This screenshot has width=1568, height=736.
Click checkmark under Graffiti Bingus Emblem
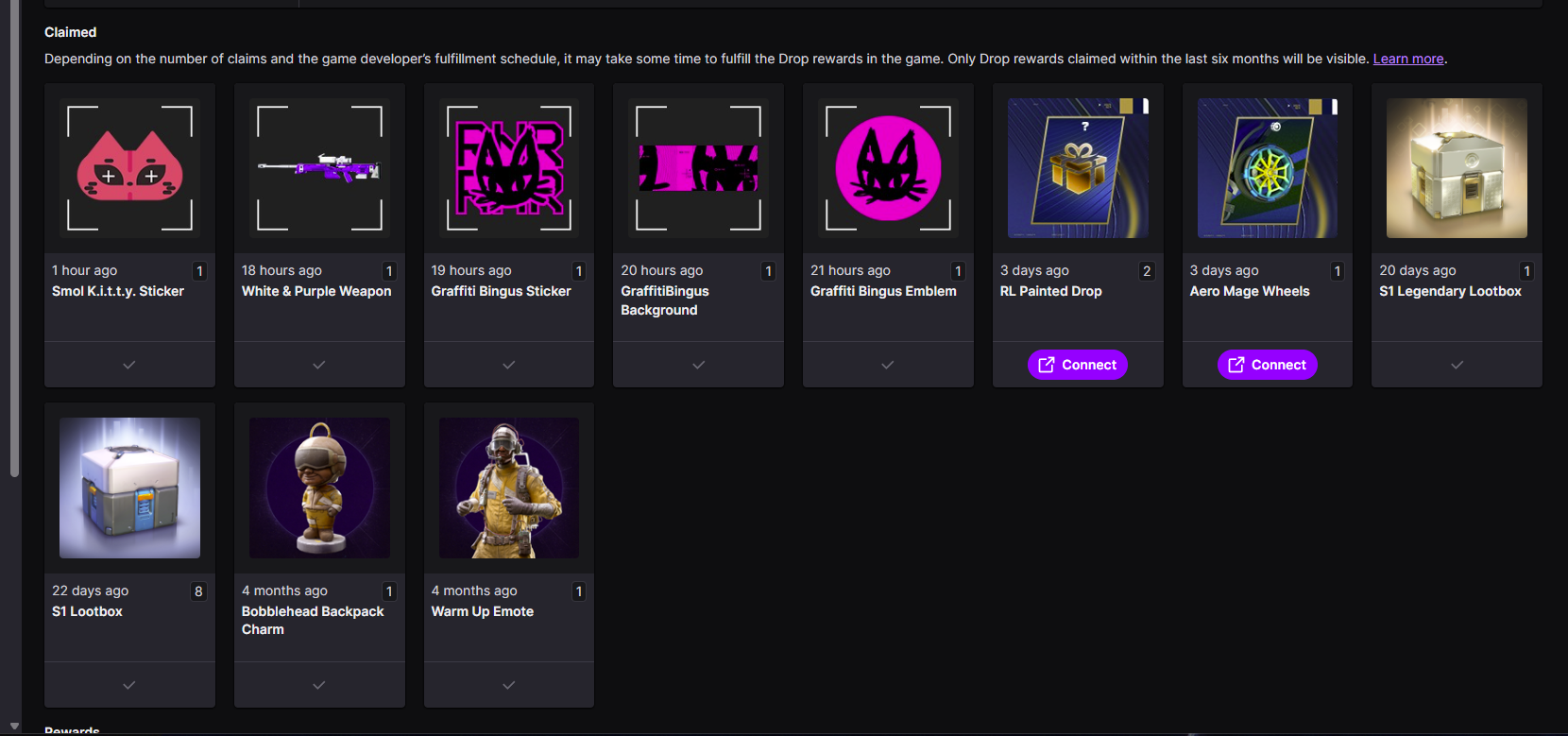tap(888, 365)
